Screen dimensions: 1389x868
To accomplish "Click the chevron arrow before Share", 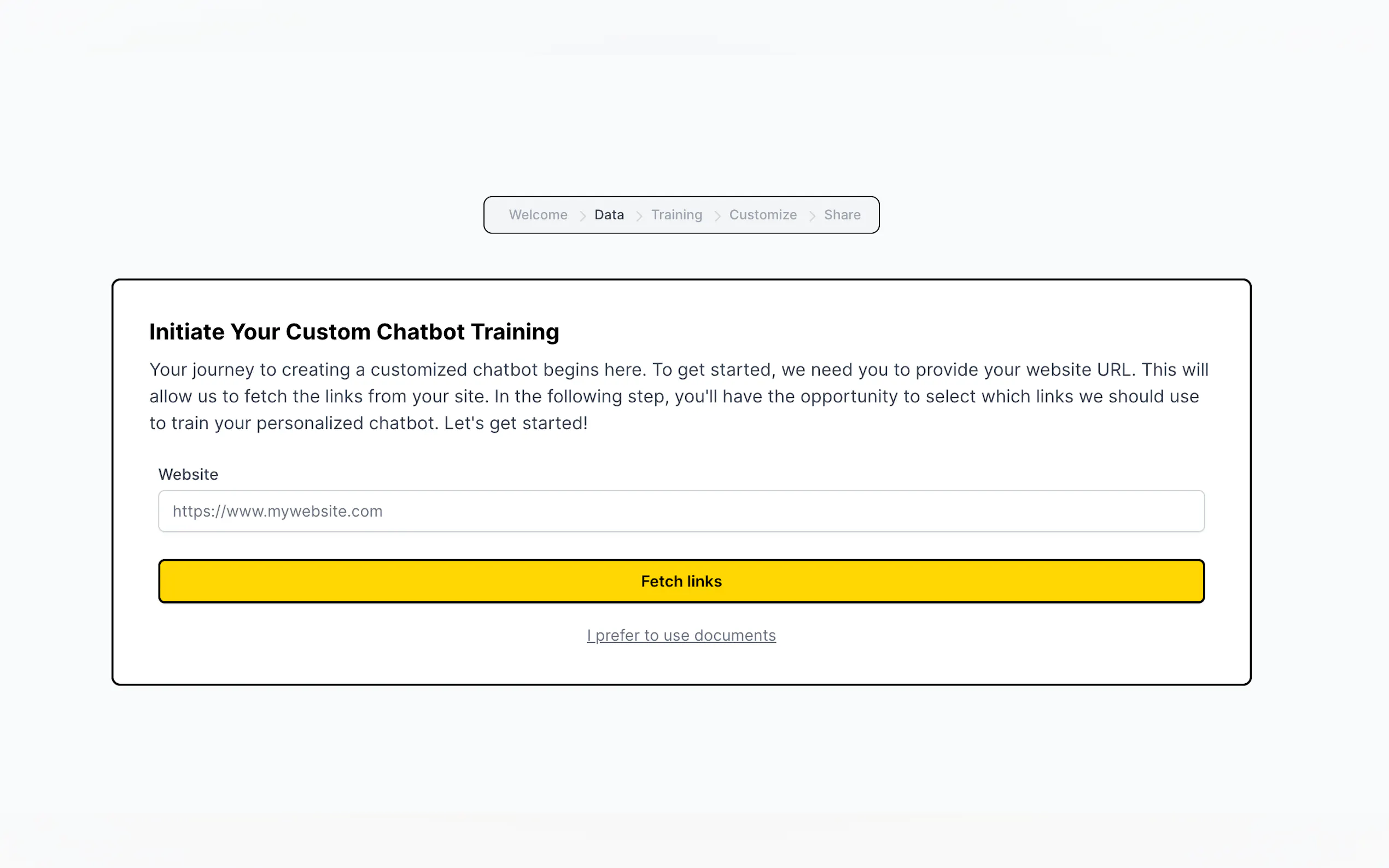I will click(812, 216).
